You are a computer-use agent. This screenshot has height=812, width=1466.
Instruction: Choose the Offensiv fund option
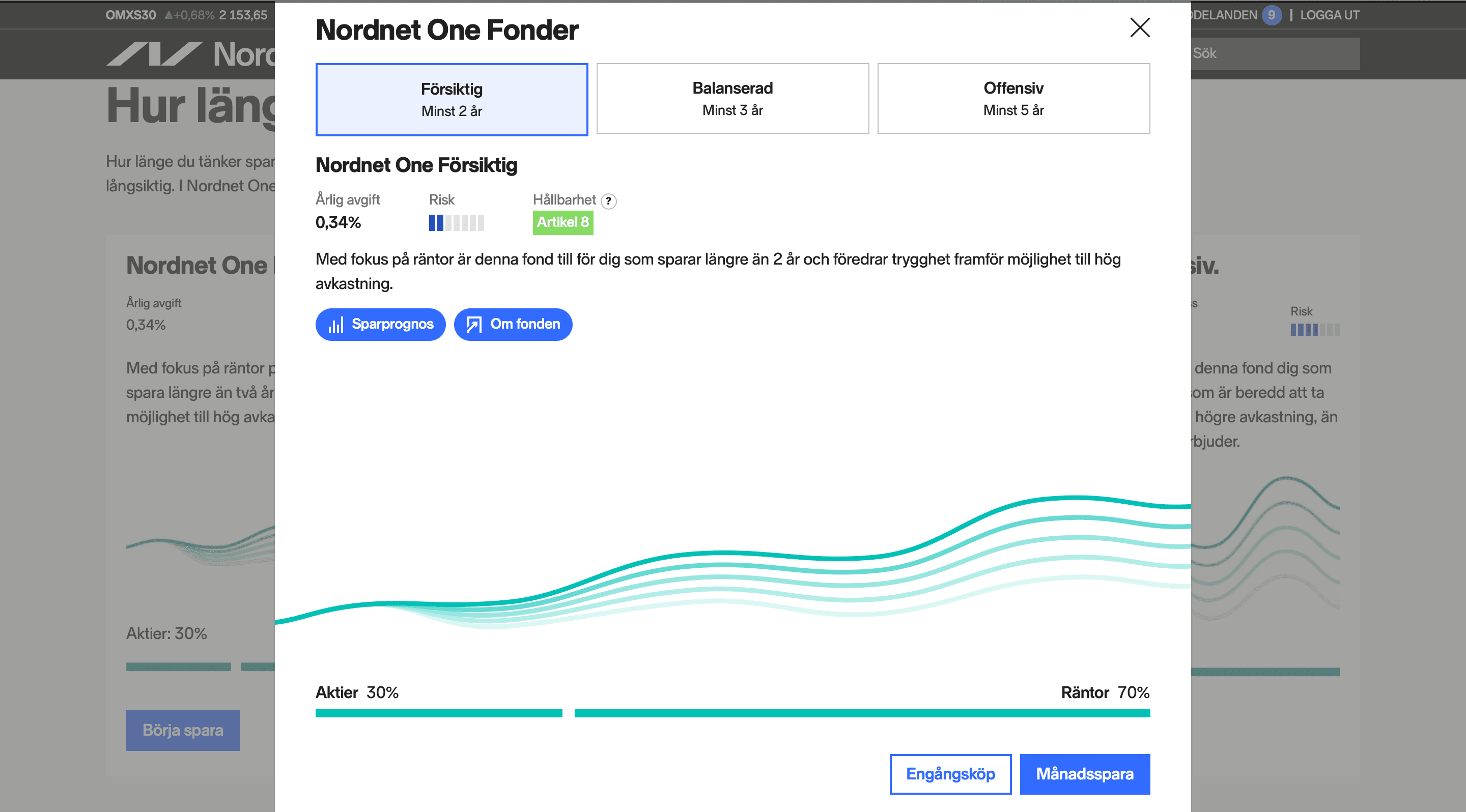tap(1013, 99)
